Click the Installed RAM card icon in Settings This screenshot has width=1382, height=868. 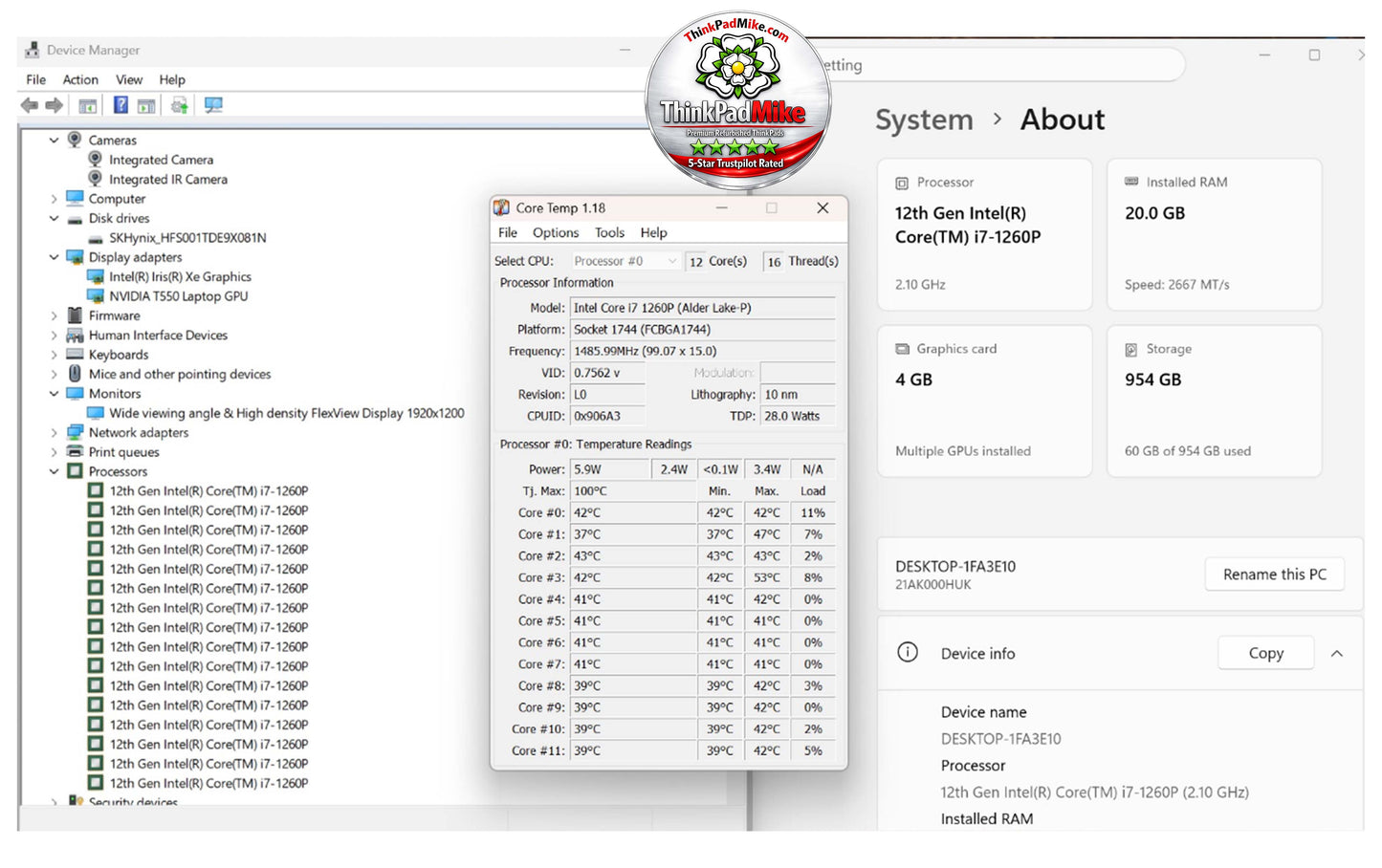1131,182
